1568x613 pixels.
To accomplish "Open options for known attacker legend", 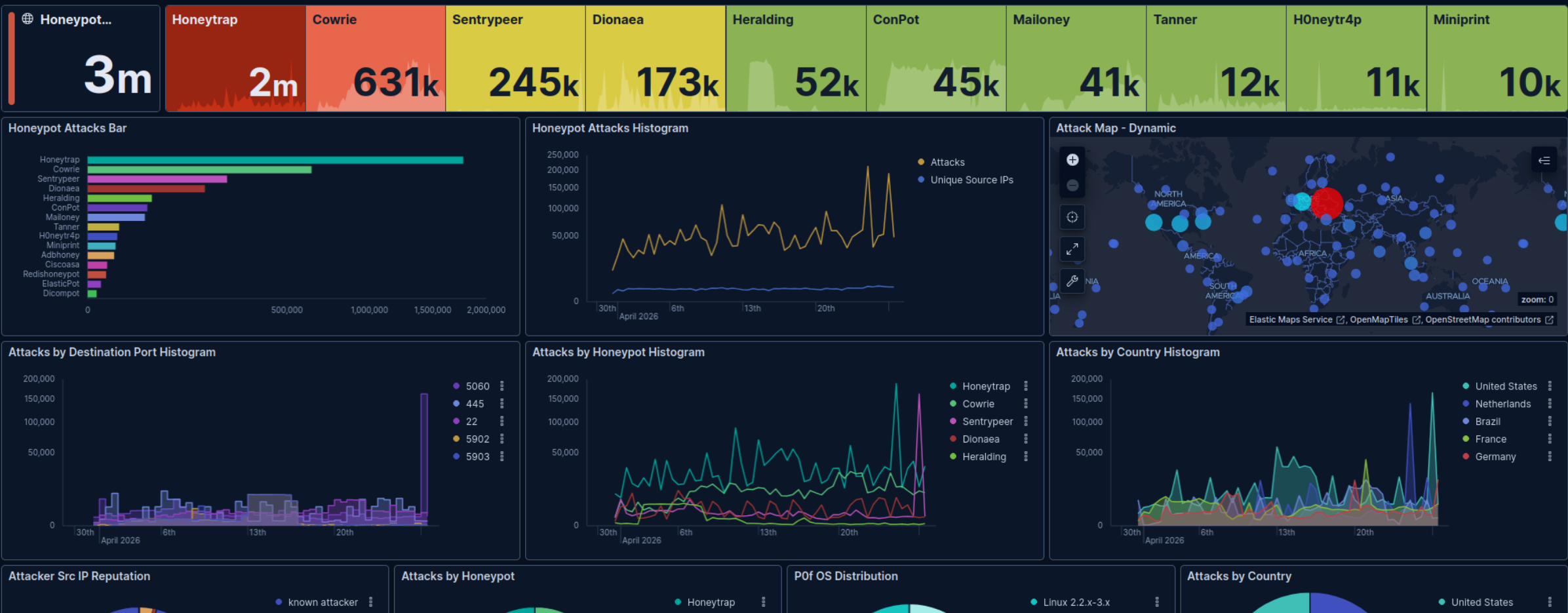I will [x=371, y=602].
